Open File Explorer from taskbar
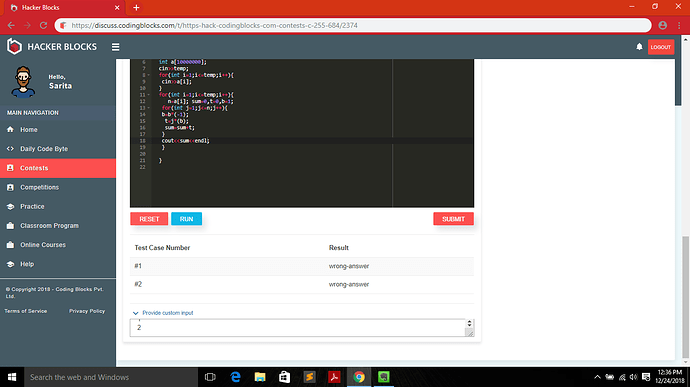Image resolution: width=690 pixels, height=387 pixels. click(260, 377)
